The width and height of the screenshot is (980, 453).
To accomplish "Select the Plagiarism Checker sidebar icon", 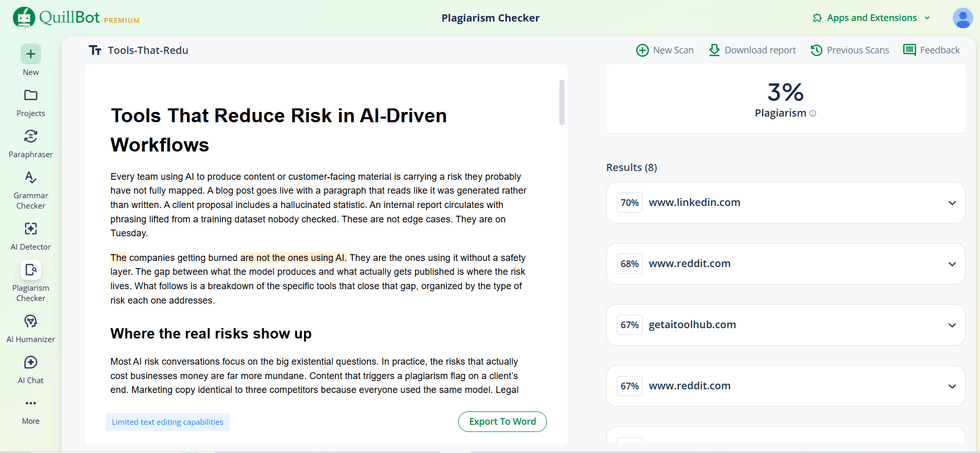I will coord(31,270).
